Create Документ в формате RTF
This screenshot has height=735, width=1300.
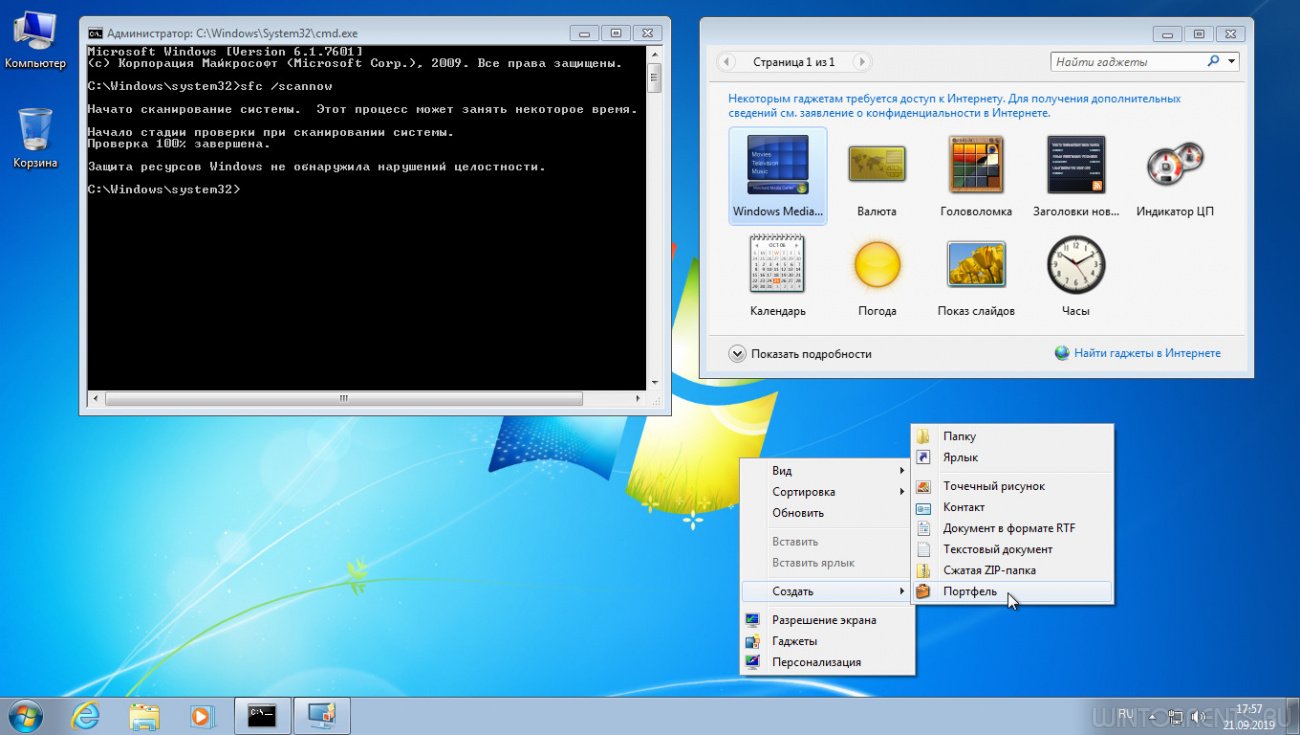(x=1012, y=528)
